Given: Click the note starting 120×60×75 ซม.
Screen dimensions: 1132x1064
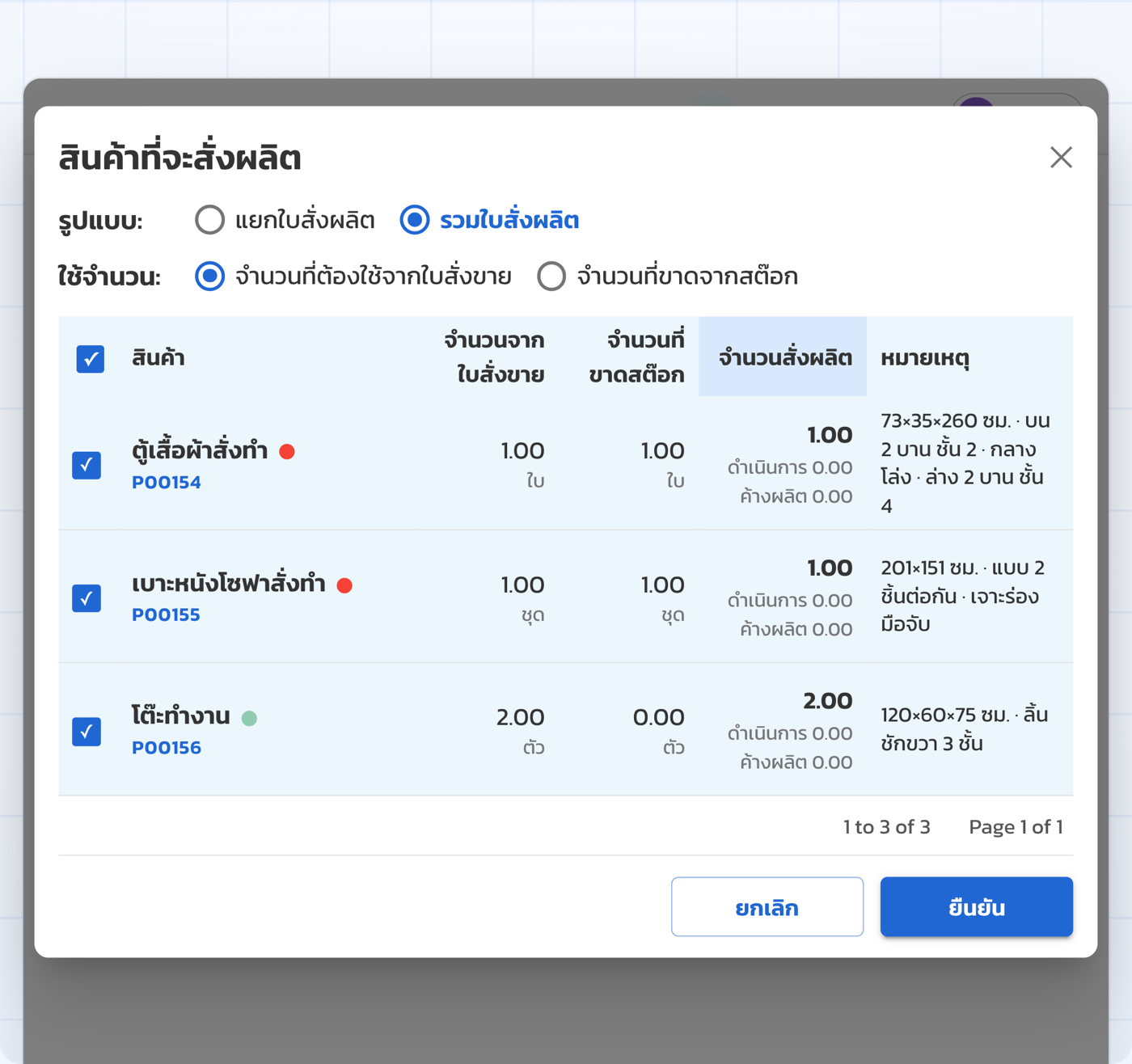Looking at the screenshot, I should point(965,729).
